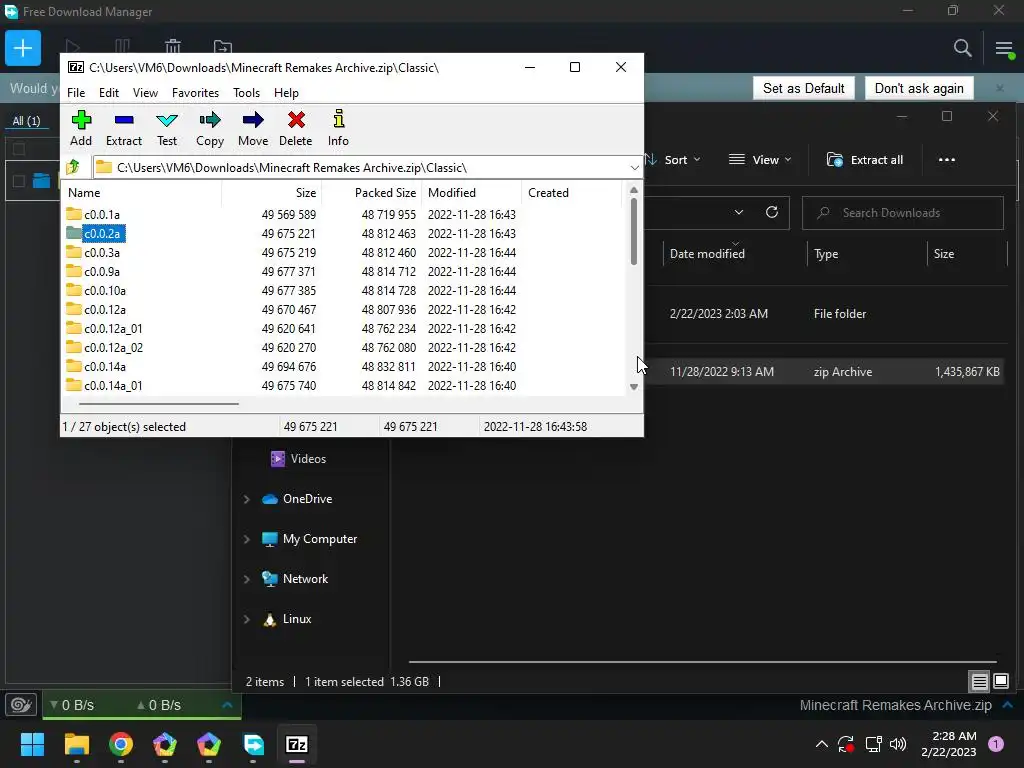Viewport: 1024px width, 768px height.
Task: Open the Help menu in 7-Zip
Action: point(286,93)
